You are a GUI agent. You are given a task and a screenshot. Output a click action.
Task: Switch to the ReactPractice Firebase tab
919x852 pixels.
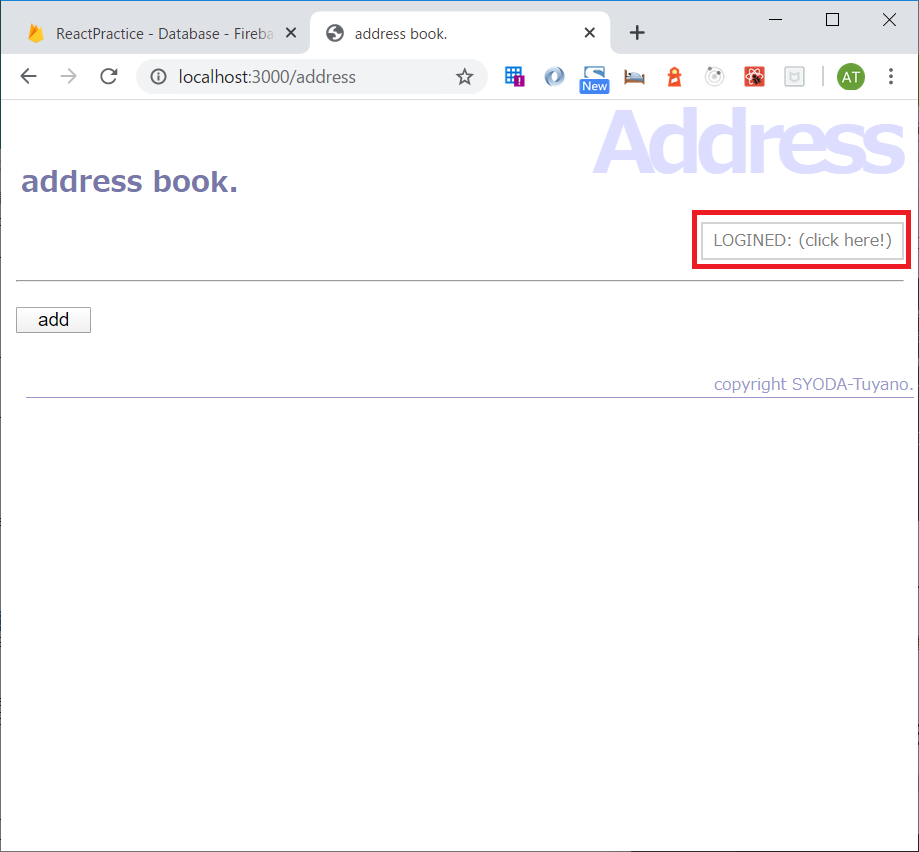point(155,33)
